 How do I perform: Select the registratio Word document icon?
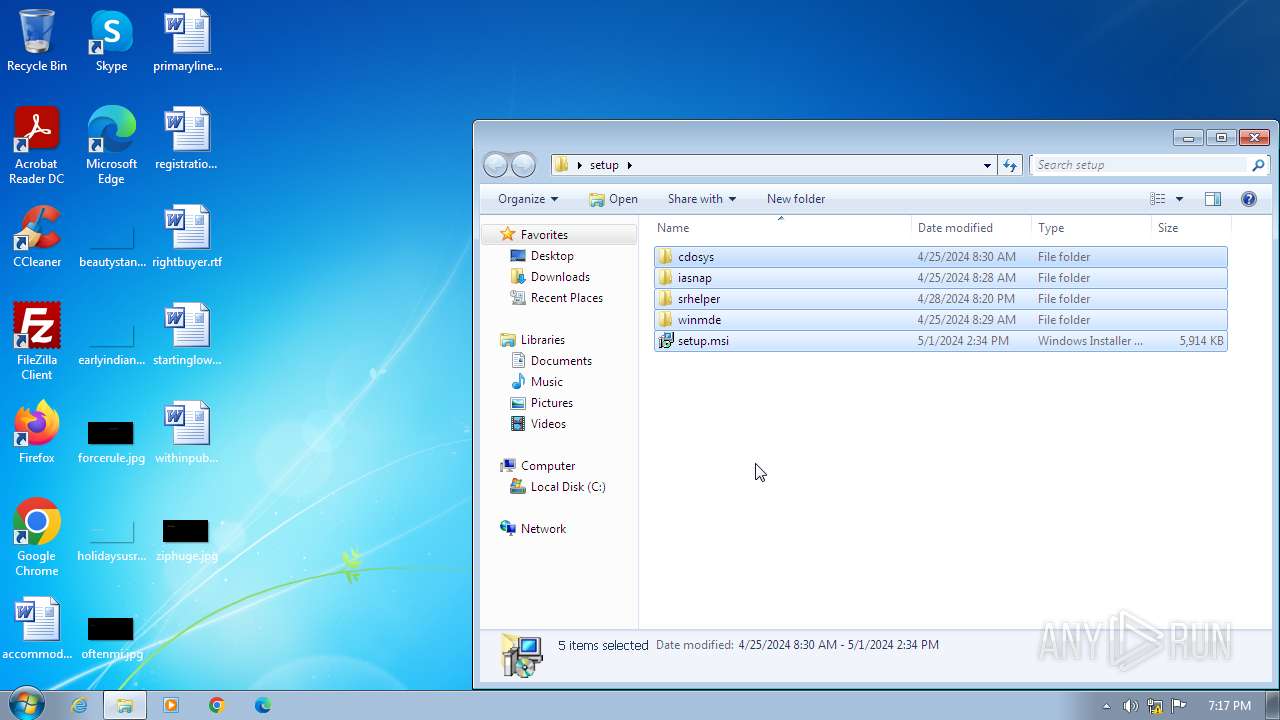pos(187,139)
